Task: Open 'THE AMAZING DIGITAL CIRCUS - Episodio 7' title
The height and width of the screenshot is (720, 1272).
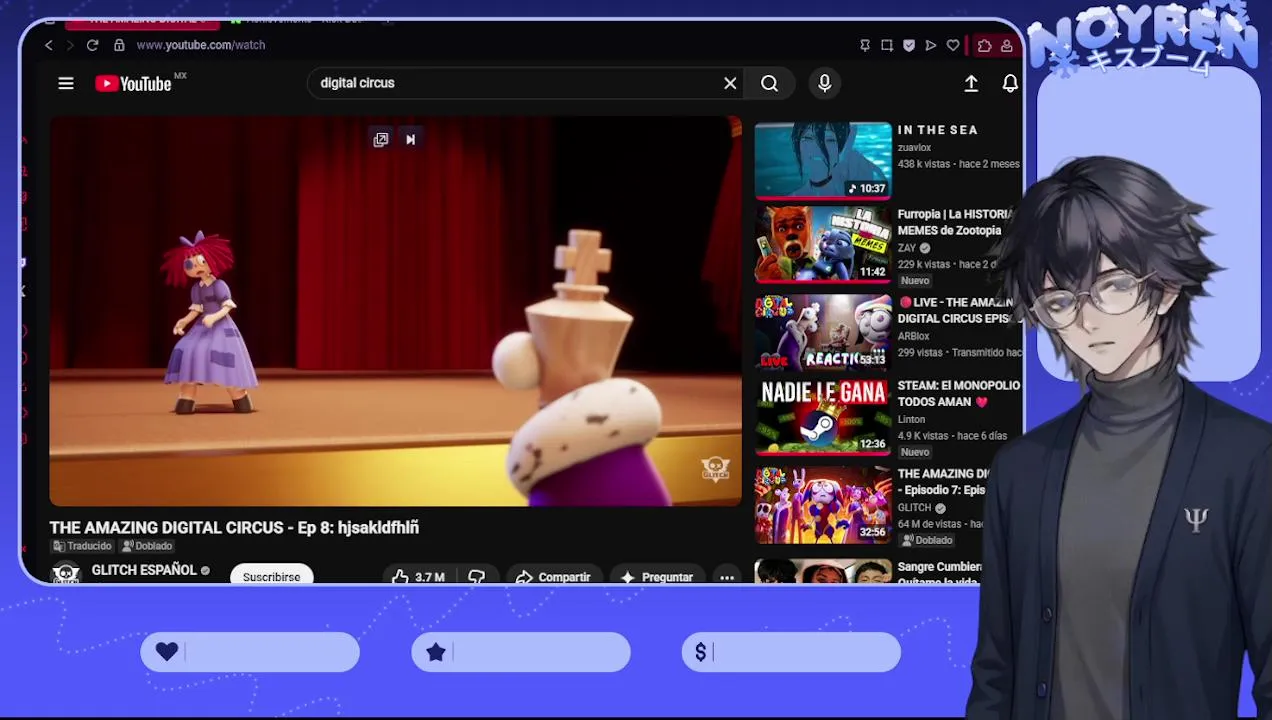Action: (942, 482)
